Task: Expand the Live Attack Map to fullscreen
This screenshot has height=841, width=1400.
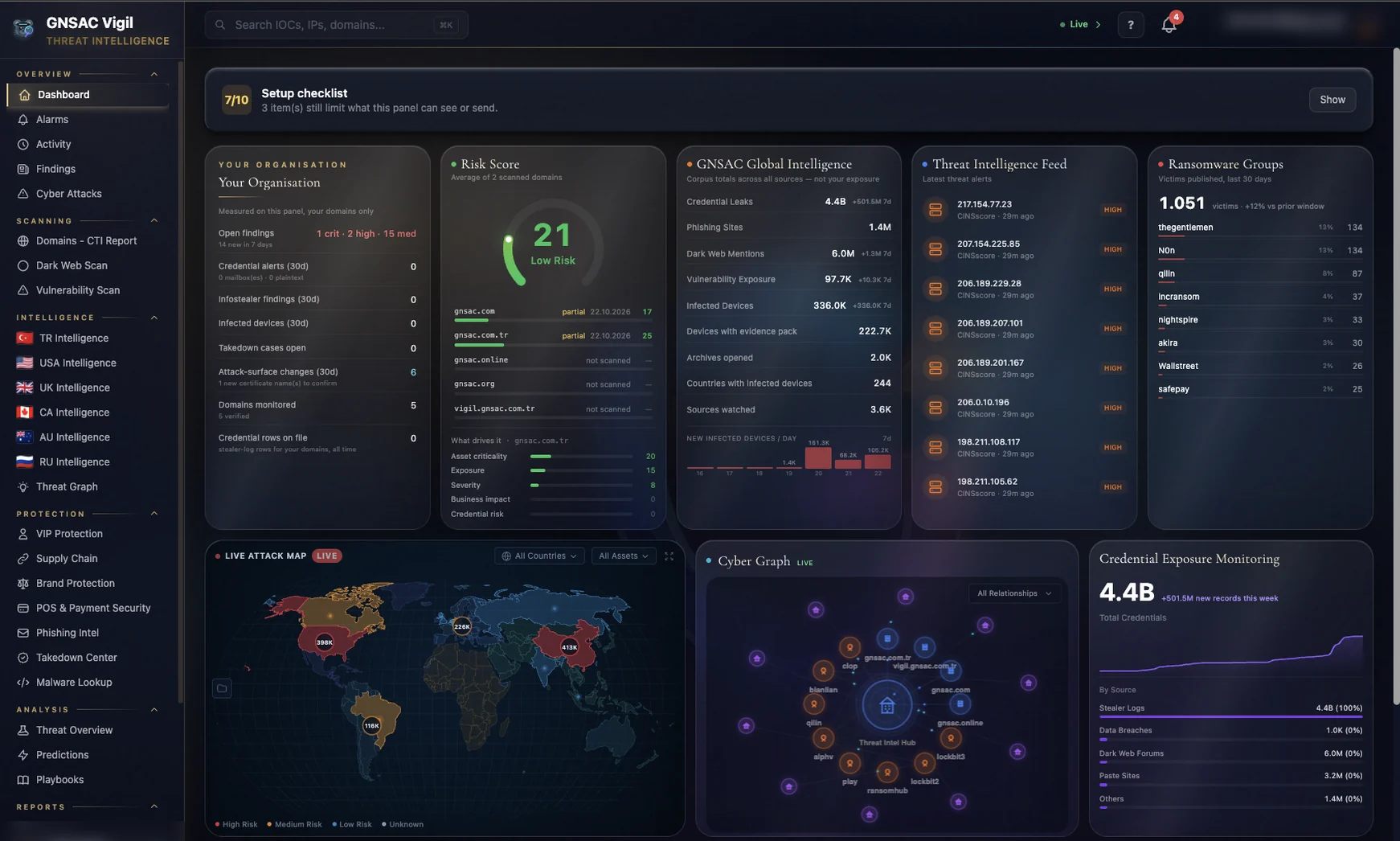Action: tap(669, 556)
